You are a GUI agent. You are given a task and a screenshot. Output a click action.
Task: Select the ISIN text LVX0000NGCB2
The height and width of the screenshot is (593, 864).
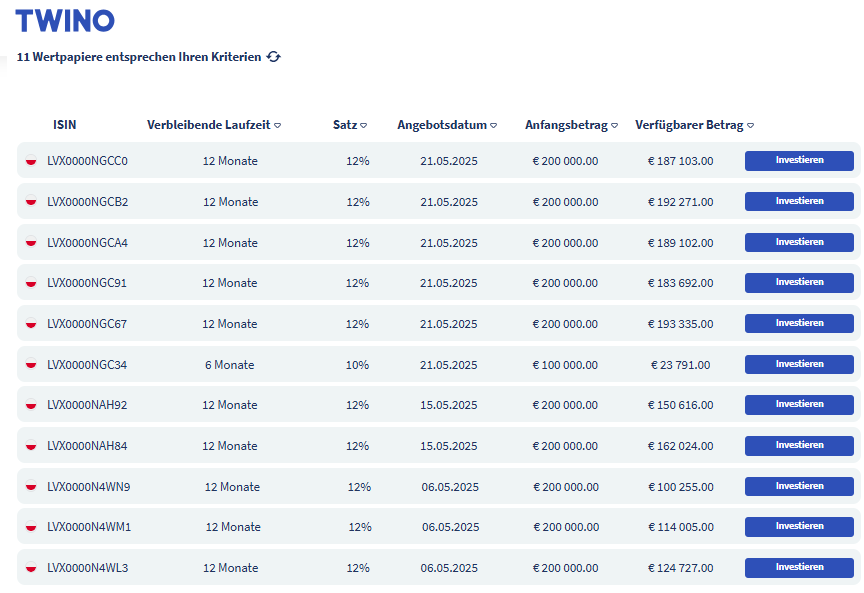coord(88,202)
